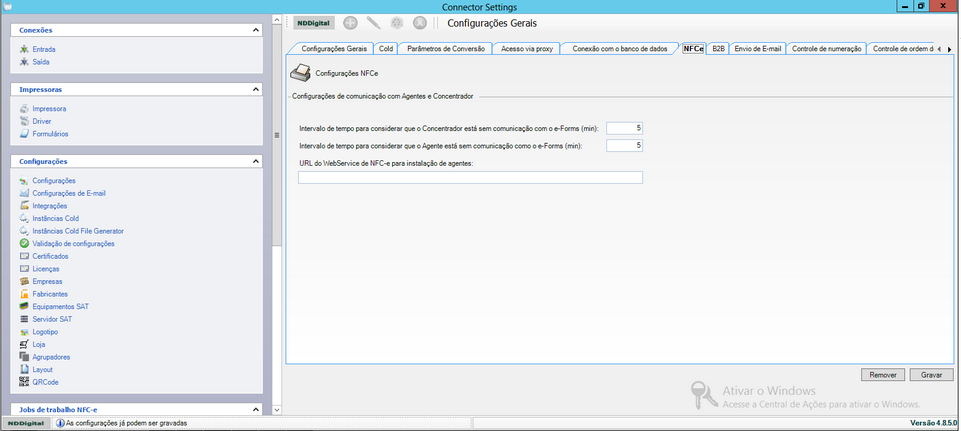Click the pencil edit toolbar icon
This screenshot has width=961, height=431.
coord(373,23)
